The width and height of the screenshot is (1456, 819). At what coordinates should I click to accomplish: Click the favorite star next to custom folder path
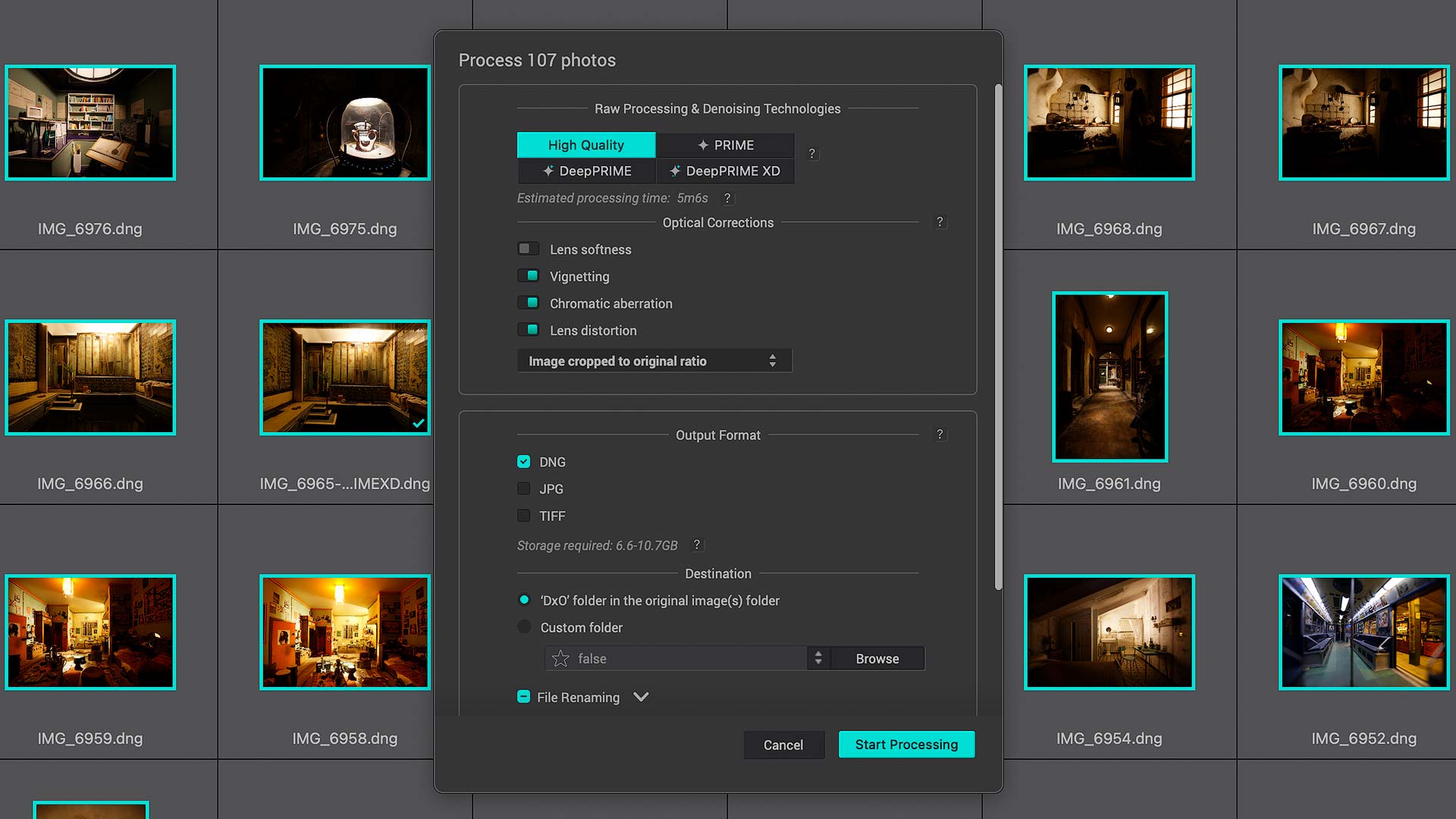(560, 658)
